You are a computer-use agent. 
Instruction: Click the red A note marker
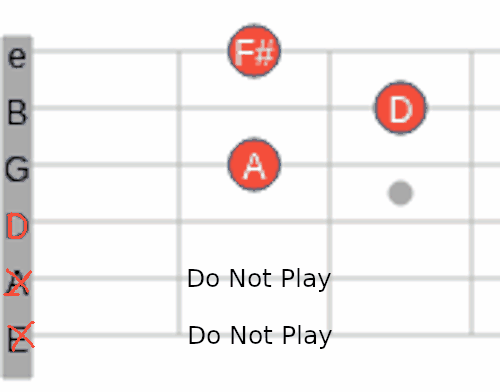coord(254,165)
